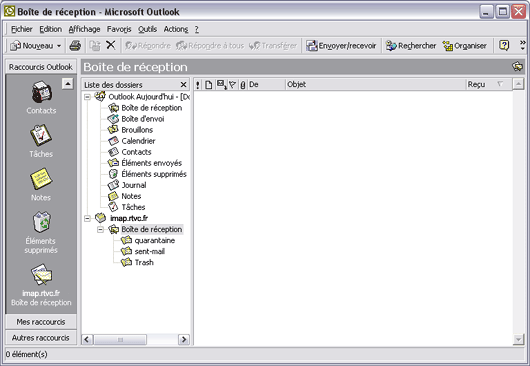Select the Boîte d'envoi folder
Image resolution: width=530 pixels, height=366 pixels.
click(x=136, y=119)
